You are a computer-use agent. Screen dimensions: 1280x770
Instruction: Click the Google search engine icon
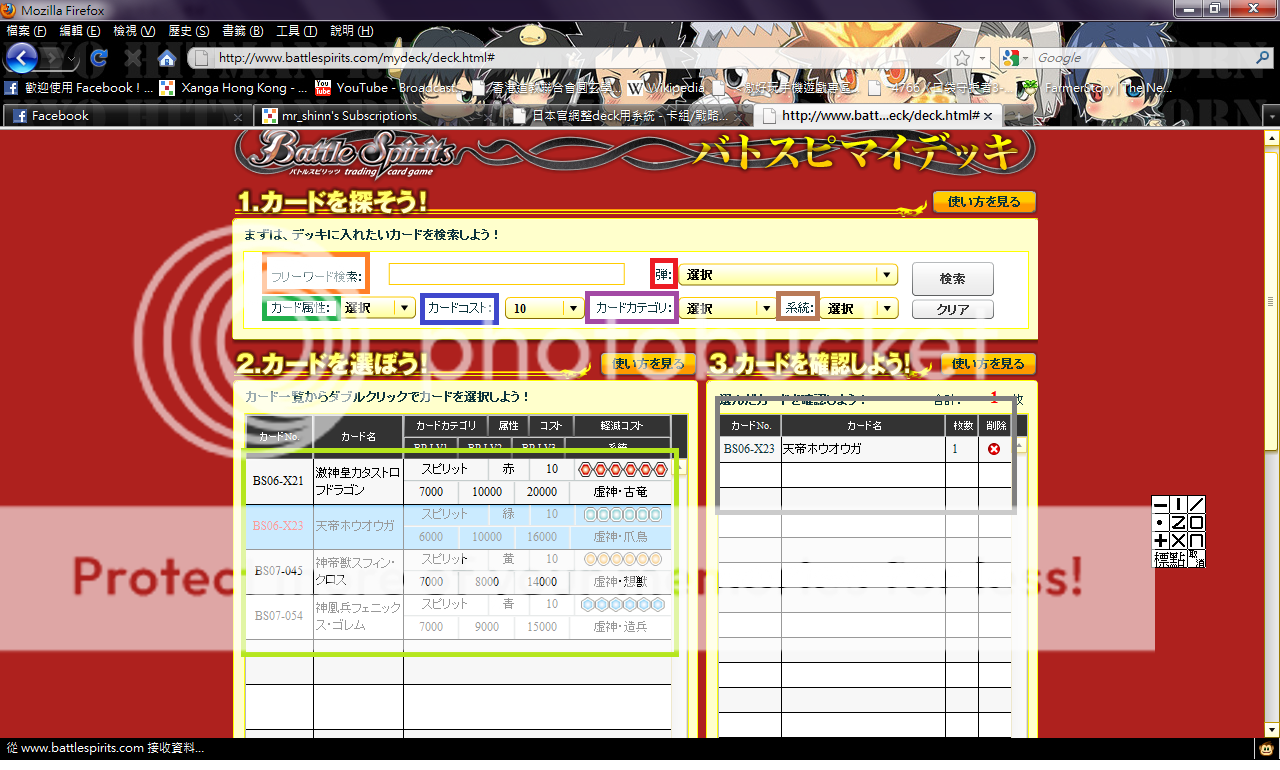(1011, 58)
